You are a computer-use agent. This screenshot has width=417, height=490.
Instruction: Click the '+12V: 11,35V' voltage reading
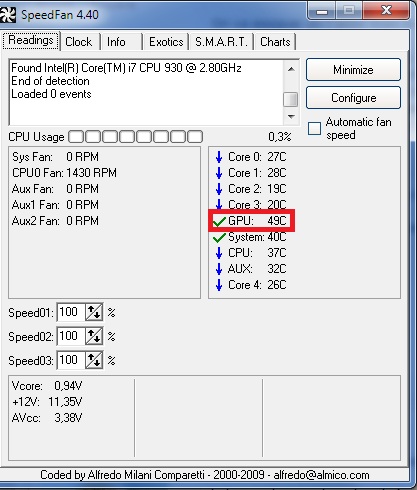[x=47, y=402]
